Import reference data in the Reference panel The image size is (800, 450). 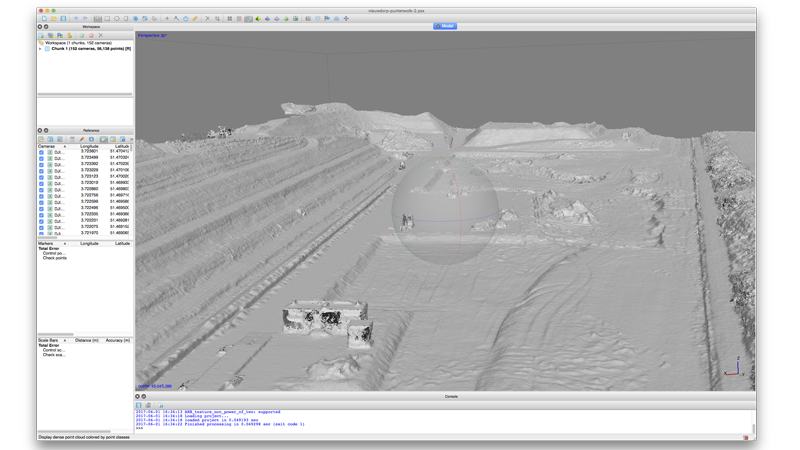tap(41, 139)
